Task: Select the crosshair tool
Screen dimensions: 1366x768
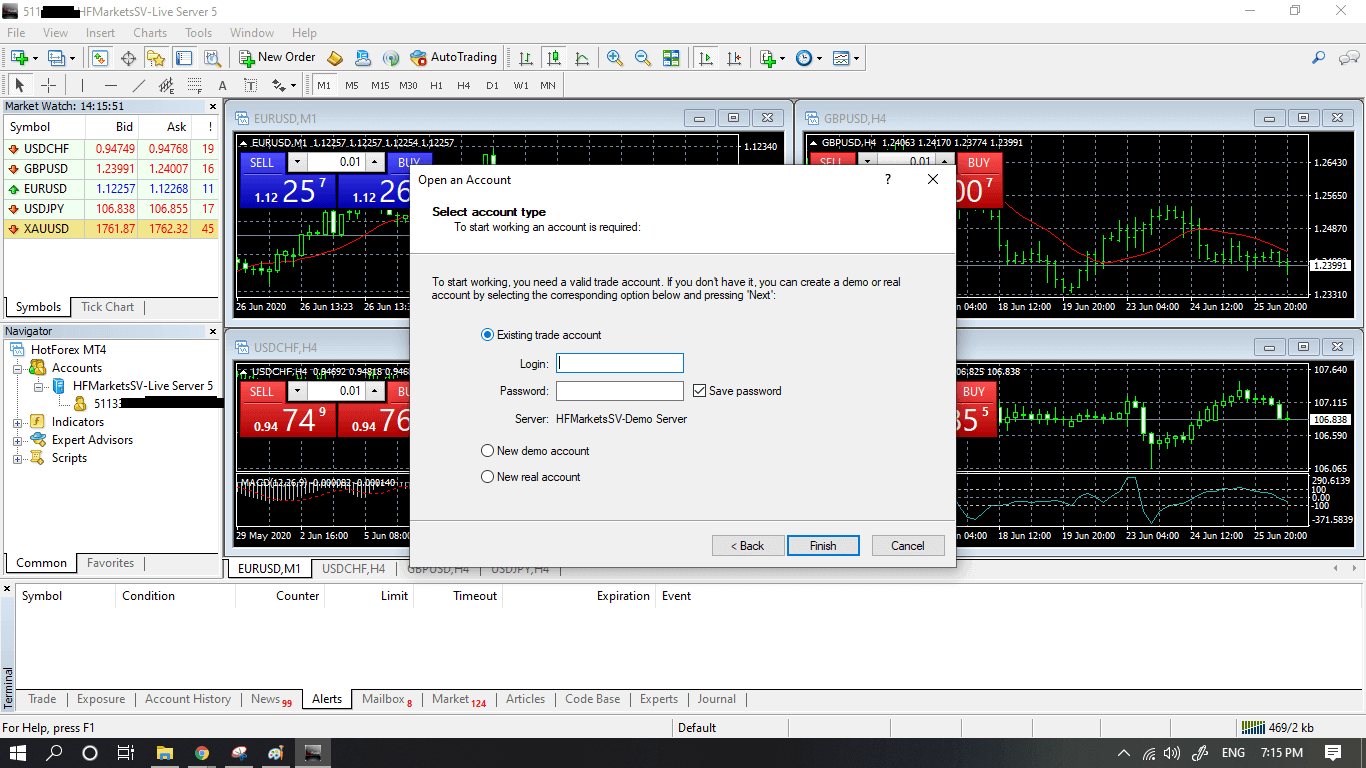Action: coord(48,86)
